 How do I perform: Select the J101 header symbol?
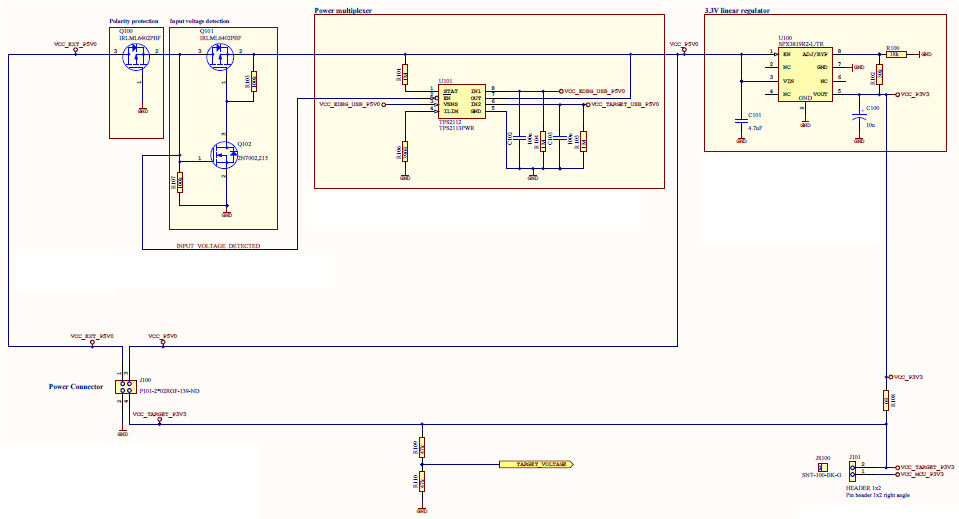[x=852, y=471]
